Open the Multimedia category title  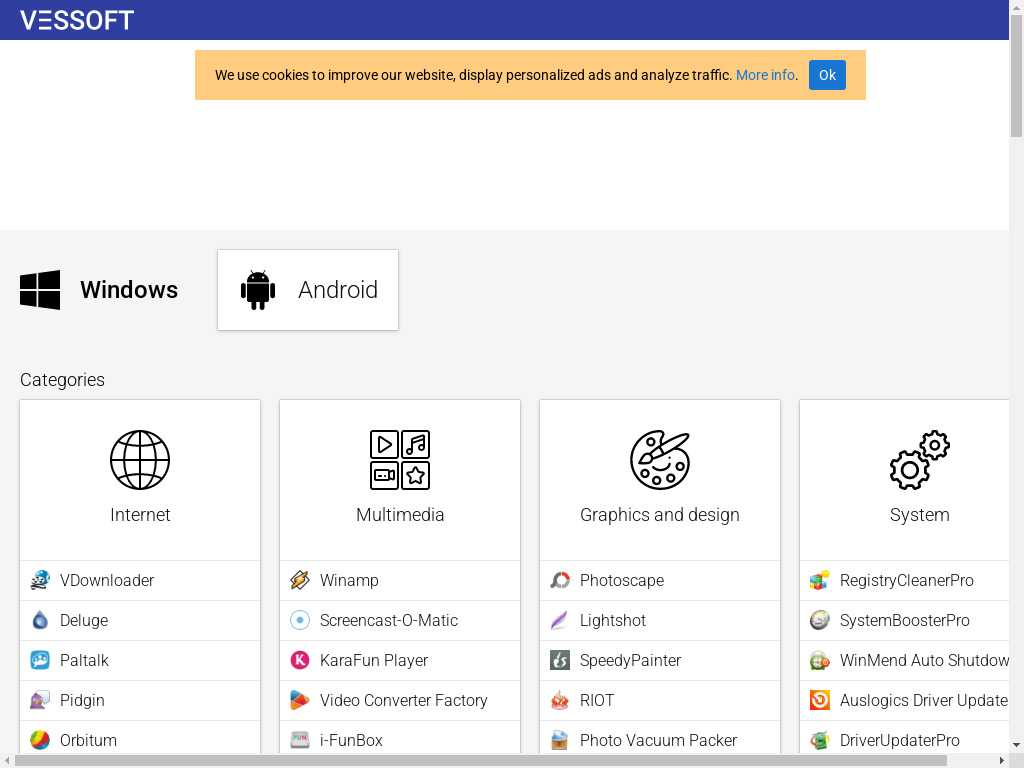tap(400, 515)
